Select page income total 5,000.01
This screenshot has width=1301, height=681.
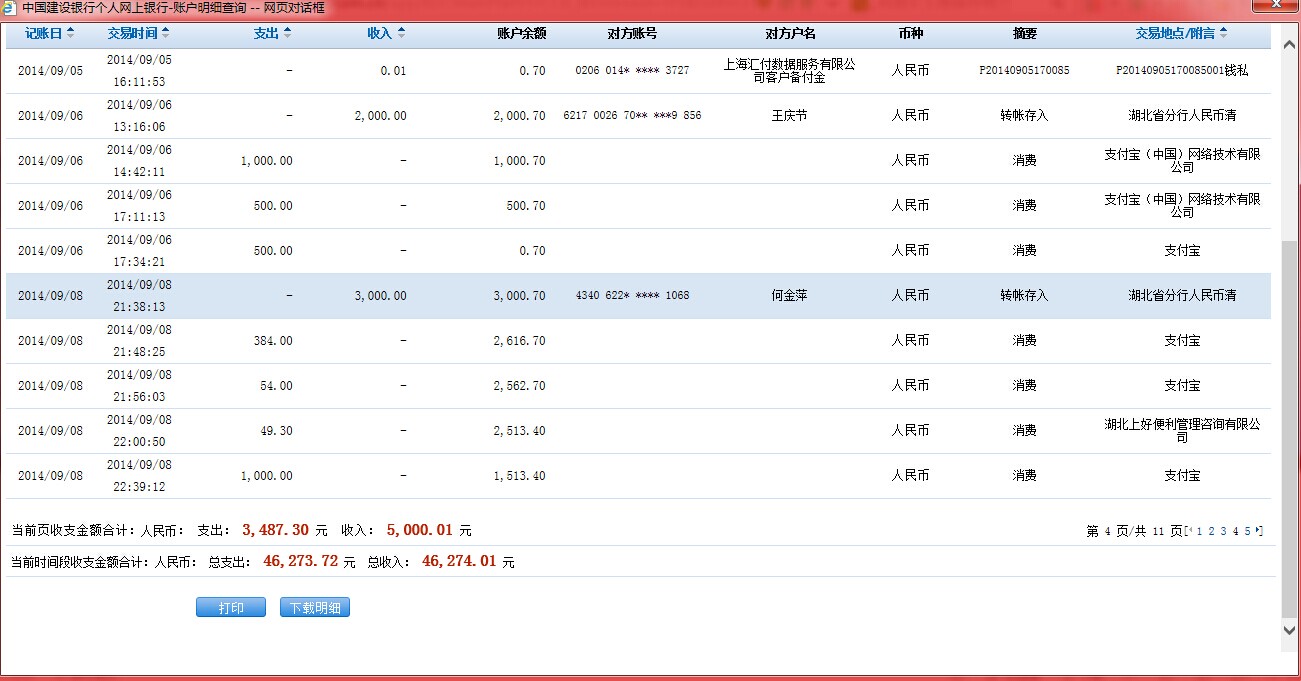coord(419,530)
